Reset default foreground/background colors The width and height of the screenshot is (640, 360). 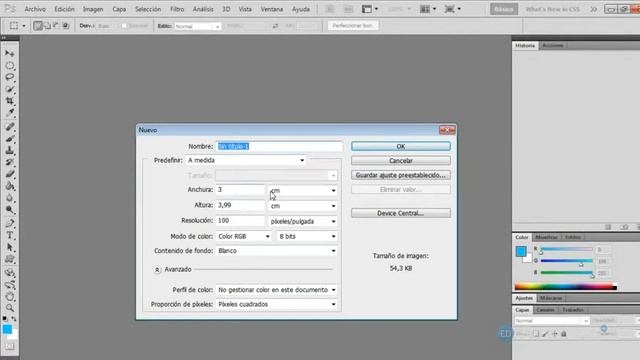(x=5, y=318)
